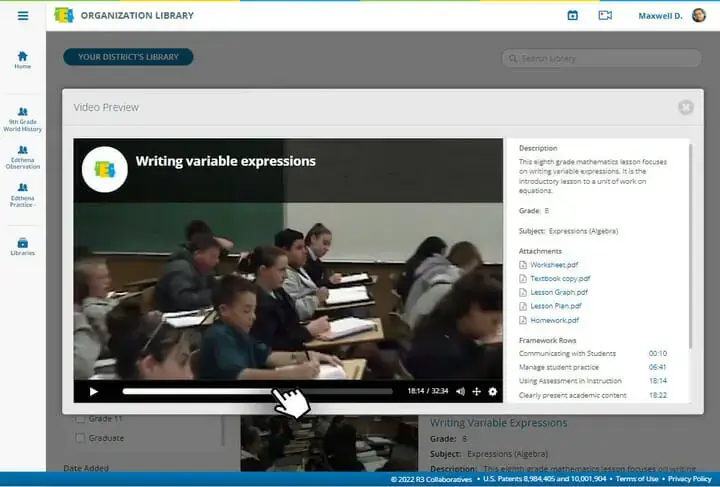Open Textbook copy.pdf attachment
The height and width of the screenshot is (487, 720).
pos(560,279)
